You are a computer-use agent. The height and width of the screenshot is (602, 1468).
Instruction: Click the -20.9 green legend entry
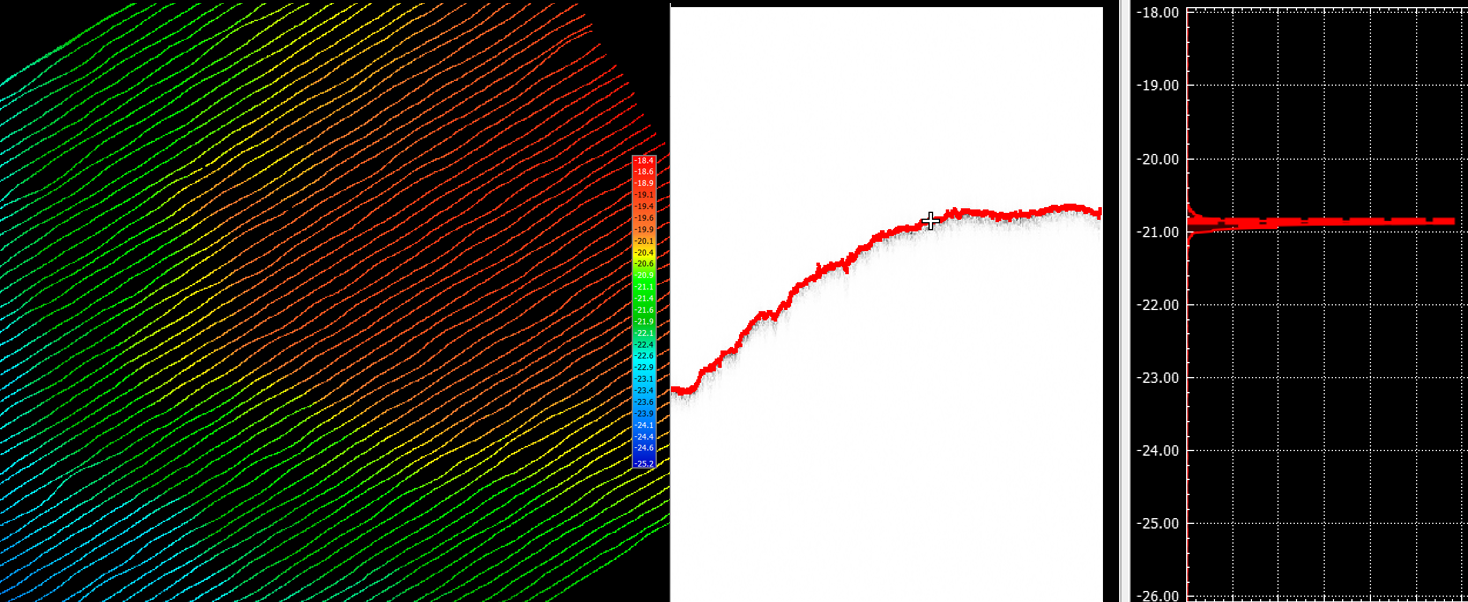(x=644, y=275)
